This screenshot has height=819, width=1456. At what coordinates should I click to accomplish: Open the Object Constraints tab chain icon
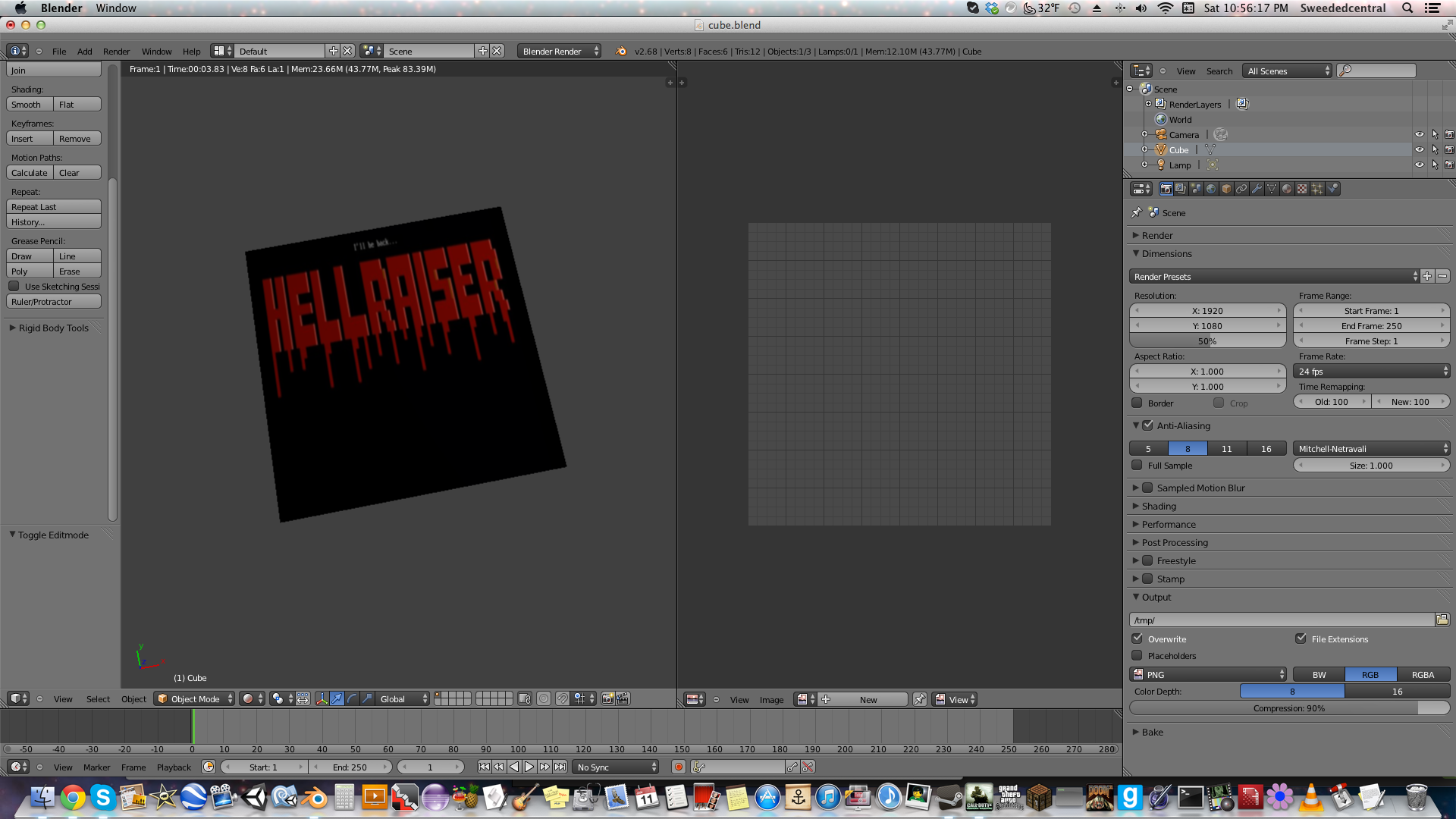[1241, 189]
